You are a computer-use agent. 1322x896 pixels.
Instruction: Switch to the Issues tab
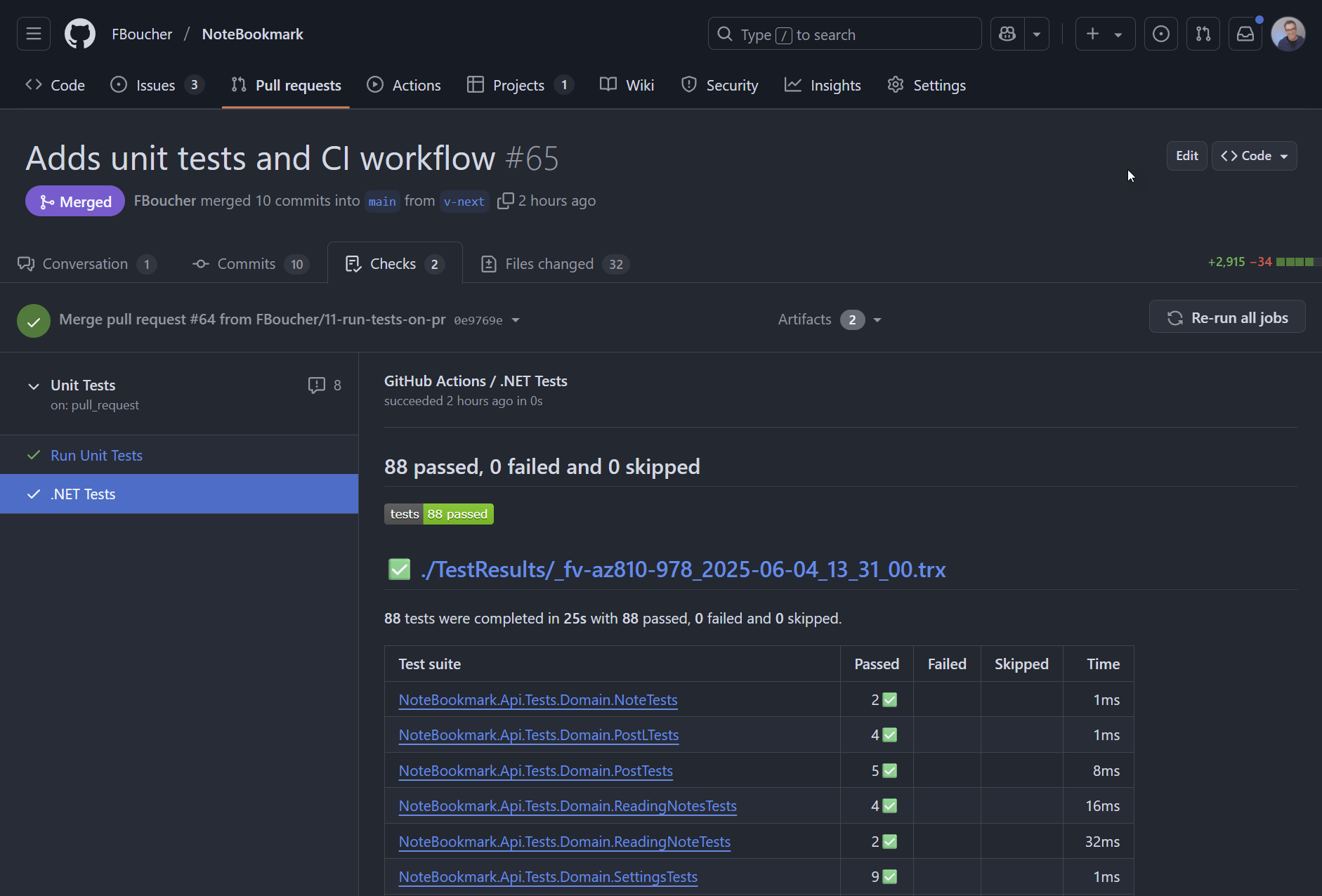[x=157, y=85]
